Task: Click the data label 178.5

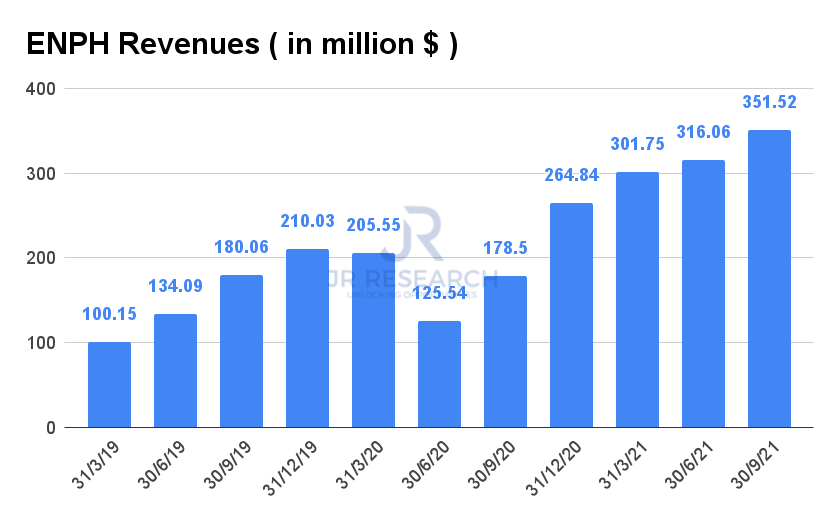Action: [505, 248]
